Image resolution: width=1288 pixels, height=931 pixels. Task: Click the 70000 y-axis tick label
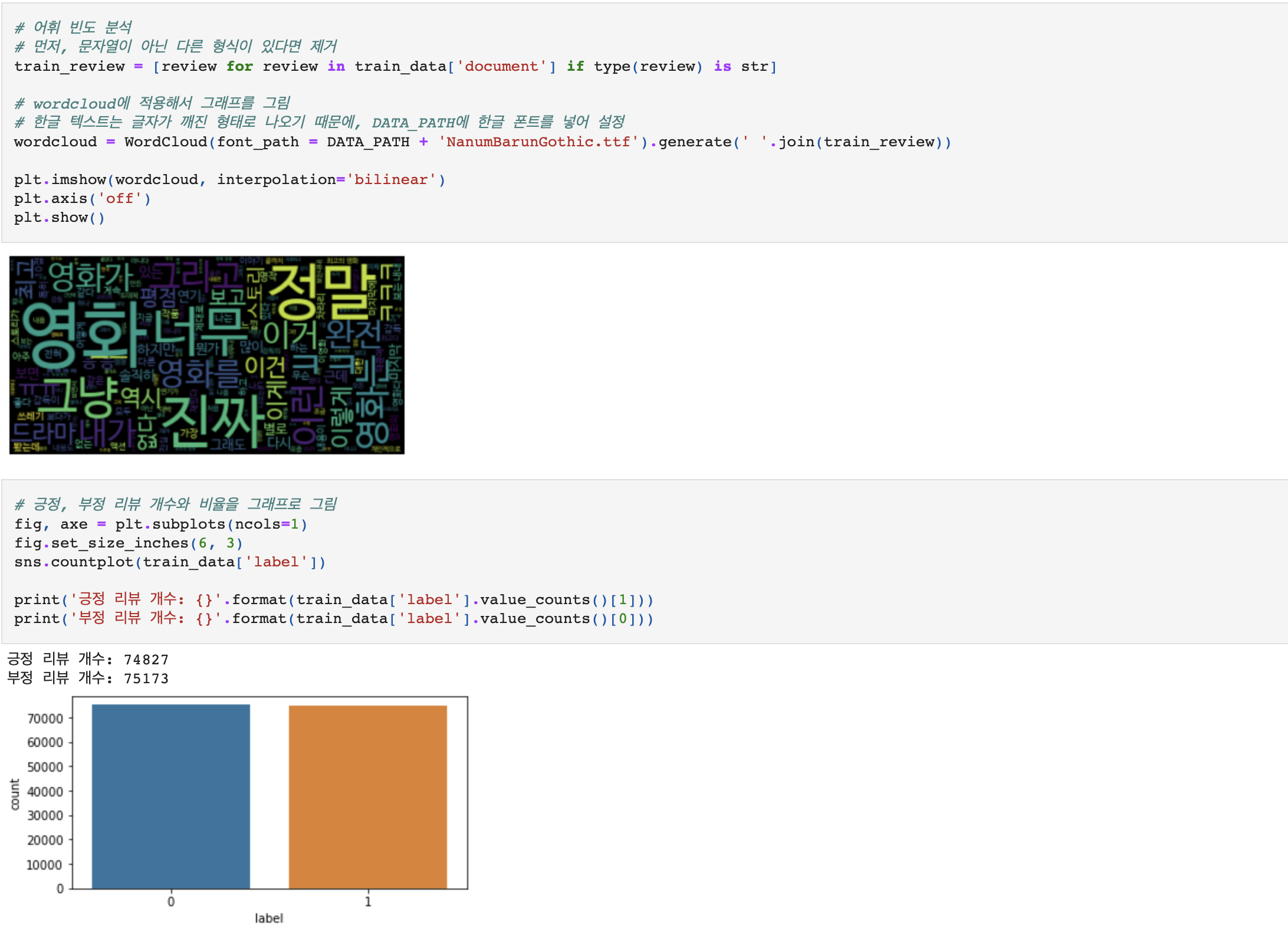point(45,719)
